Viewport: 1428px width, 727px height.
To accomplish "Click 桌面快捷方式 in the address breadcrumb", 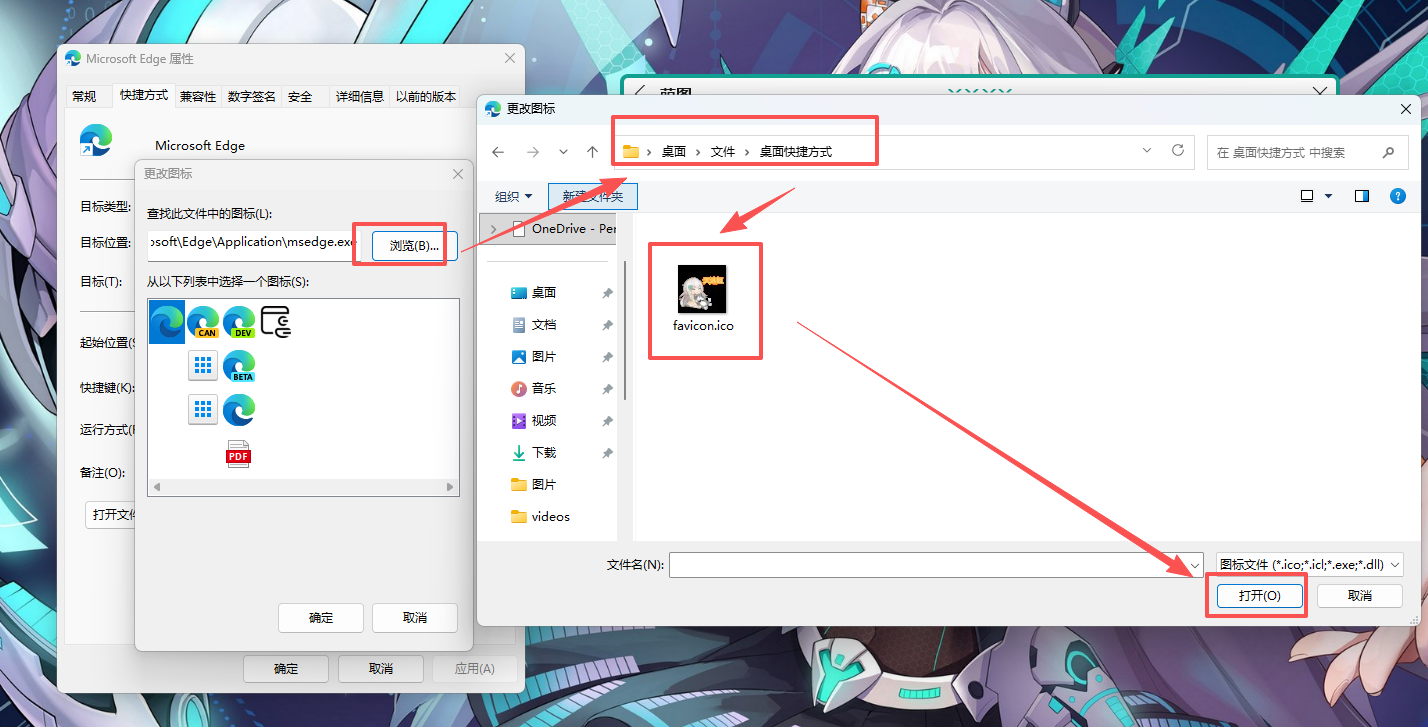I will click(796, 152).
